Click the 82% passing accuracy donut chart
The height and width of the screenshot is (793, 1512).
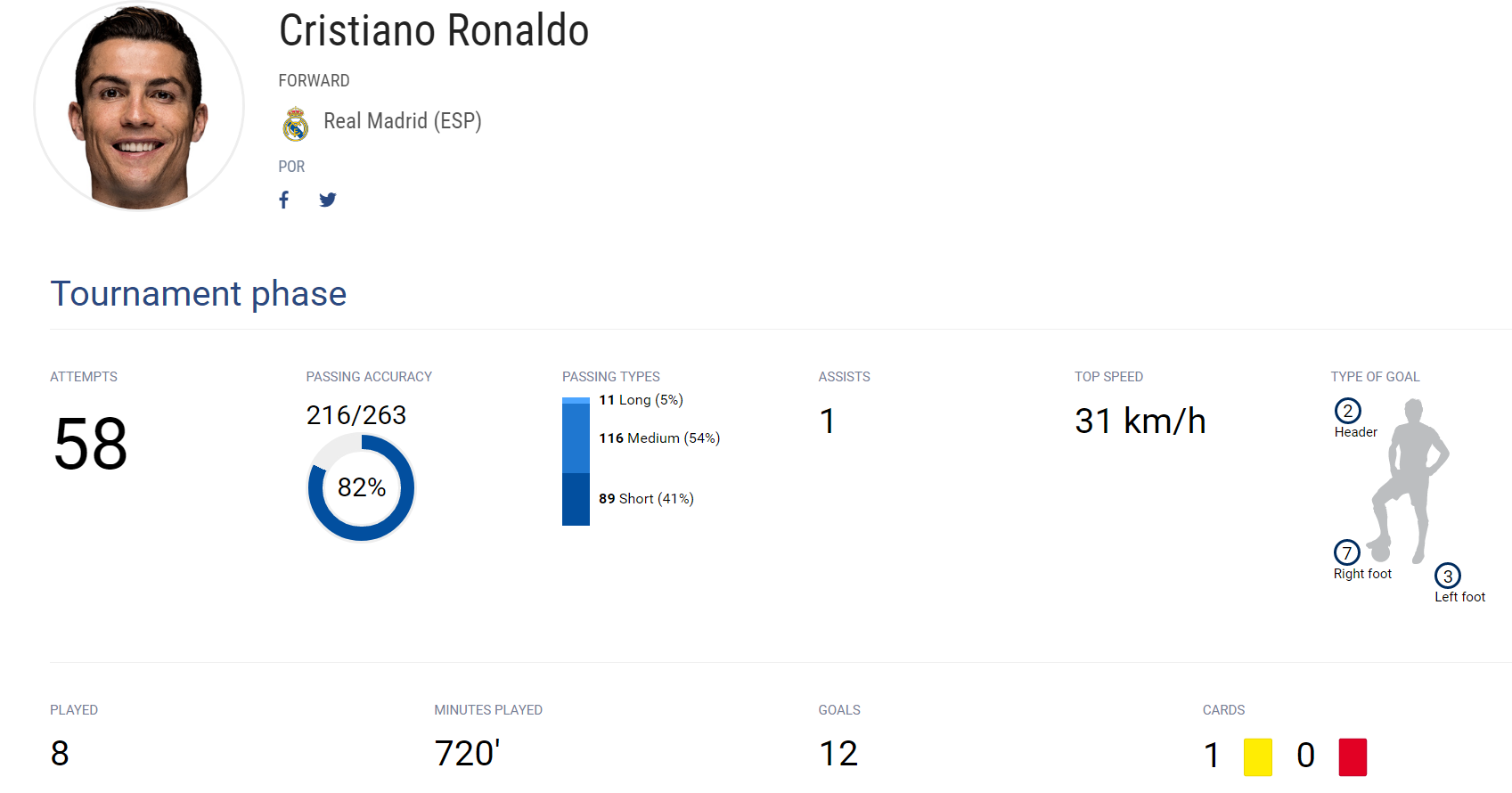(x=361, y=487)
